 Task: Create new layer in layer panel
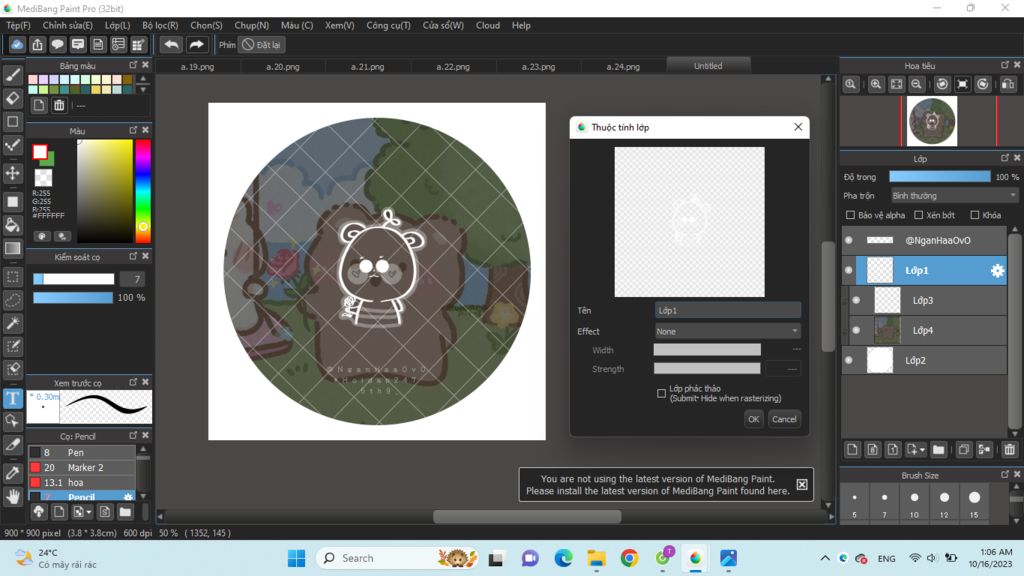(x=852, y=449)
